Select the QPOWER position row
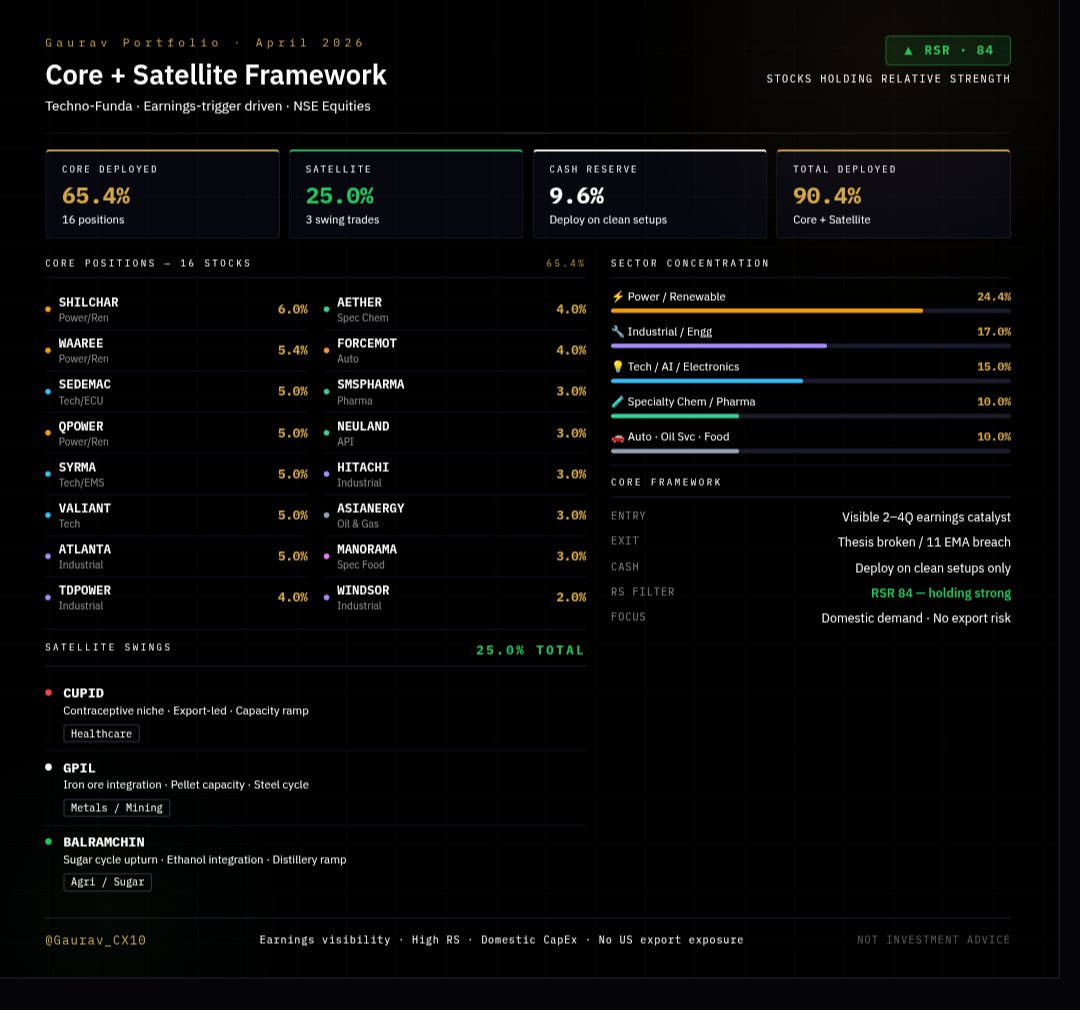1080x1010 pixels. click(x=176, y=433)
